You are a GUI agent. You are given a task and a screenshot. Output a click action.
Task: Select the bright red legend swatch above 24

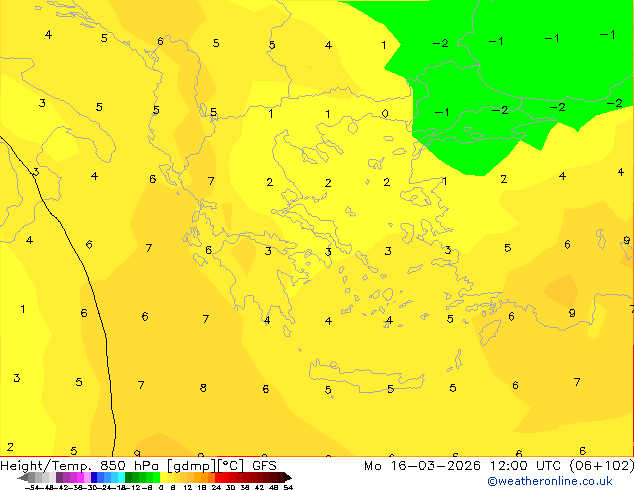pyautogui.click(x=218, y=478)
